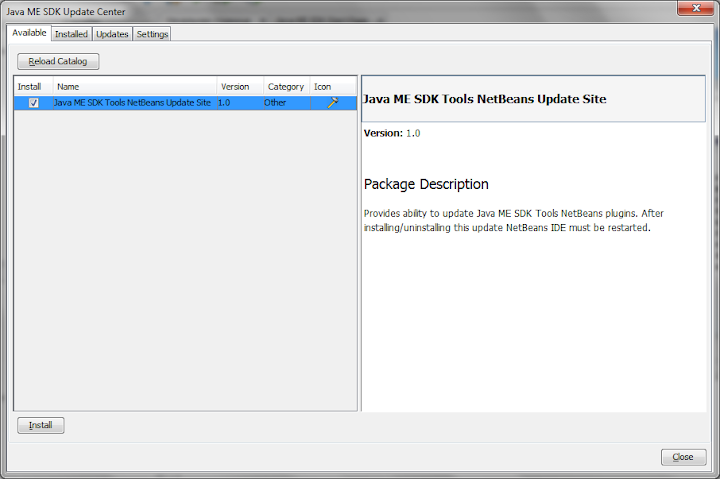Click the Close button
The width and height of the screenshot is (720, 479).
pos(683,457)
